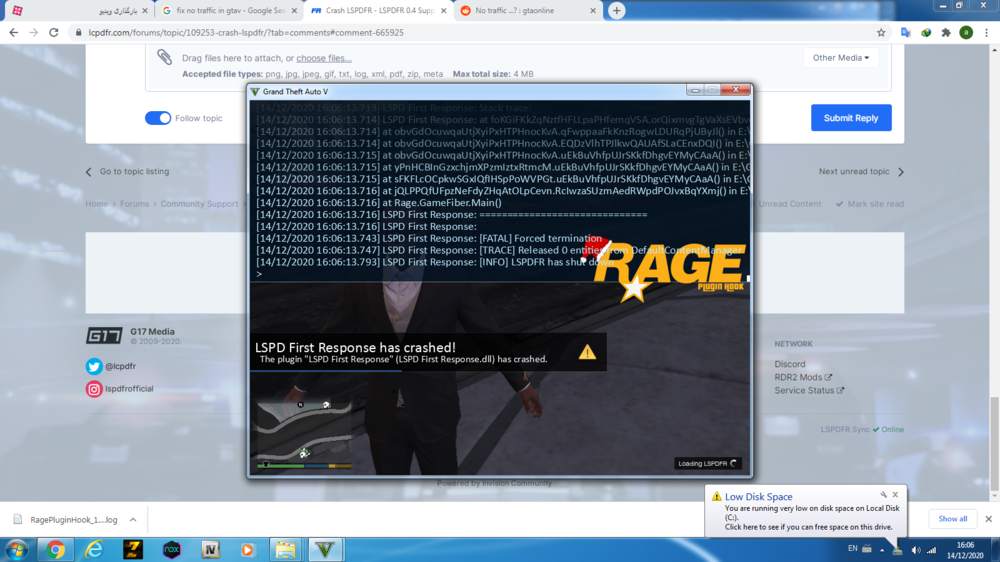
Task: Click the address bar URL field
Action: pyautogui.click(x=472, y=33)
